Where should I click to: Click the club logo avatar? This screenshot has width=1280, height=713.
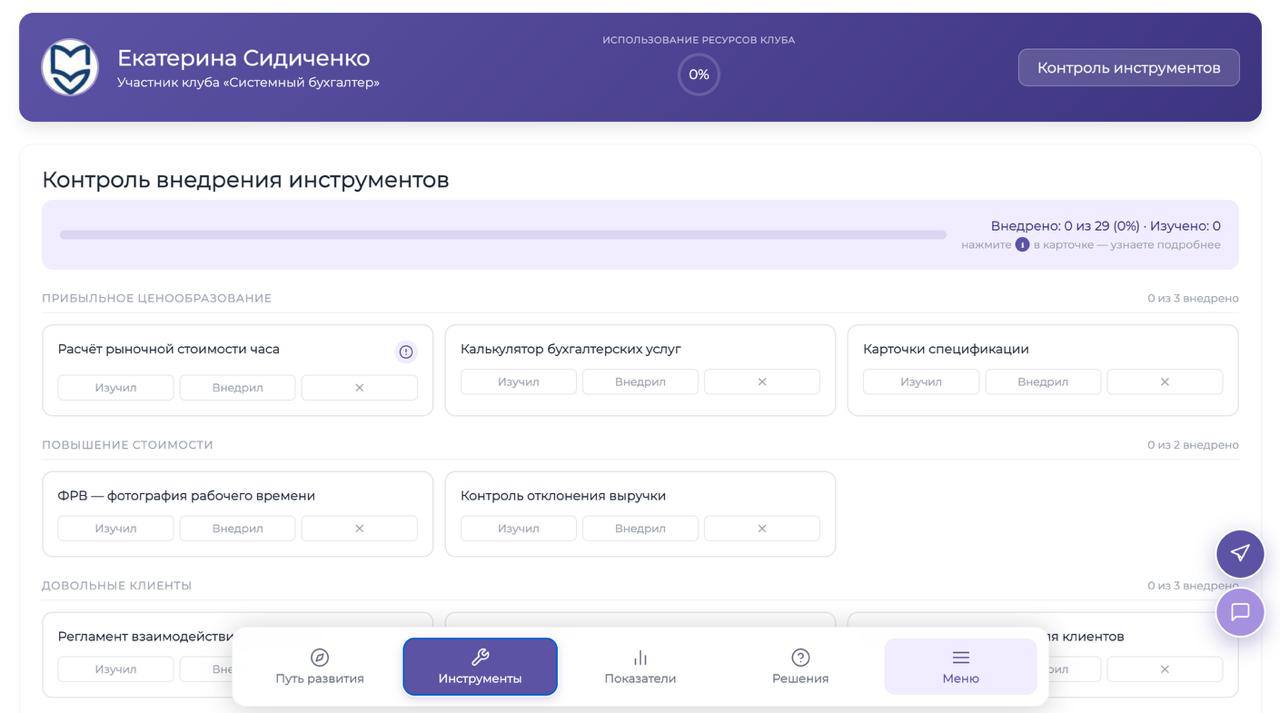pyautogui.click(x=70, y=68)
